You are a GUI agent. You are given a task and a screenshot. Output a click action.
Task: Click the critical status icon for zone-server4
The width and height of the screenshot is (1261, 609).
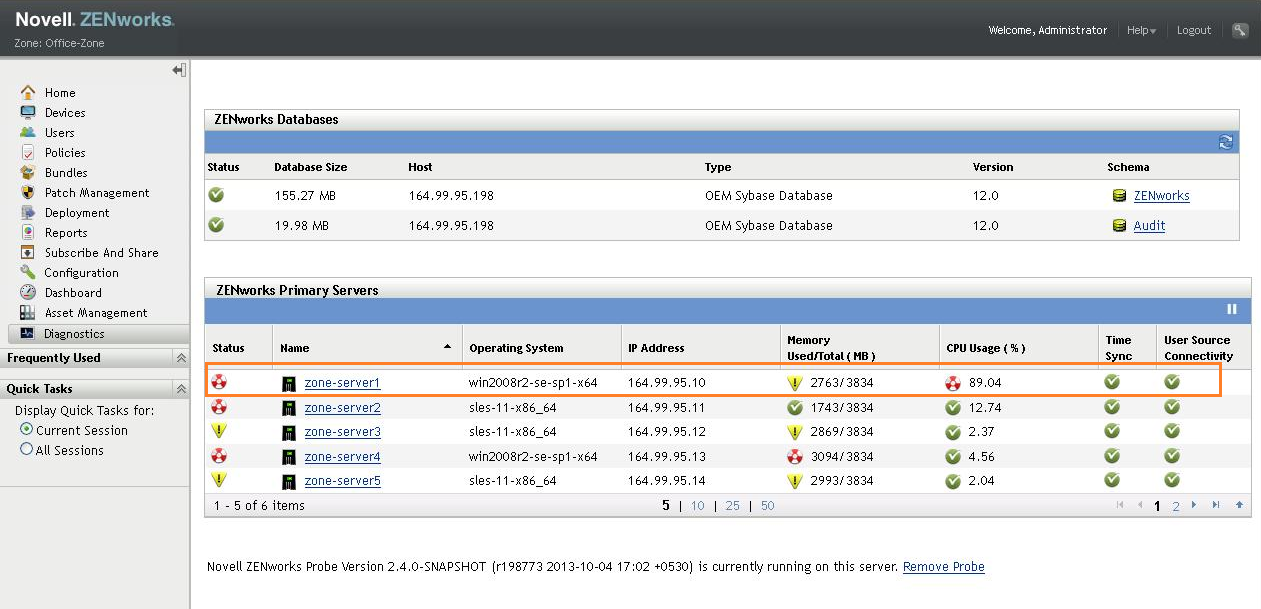[x=219, y=457]
